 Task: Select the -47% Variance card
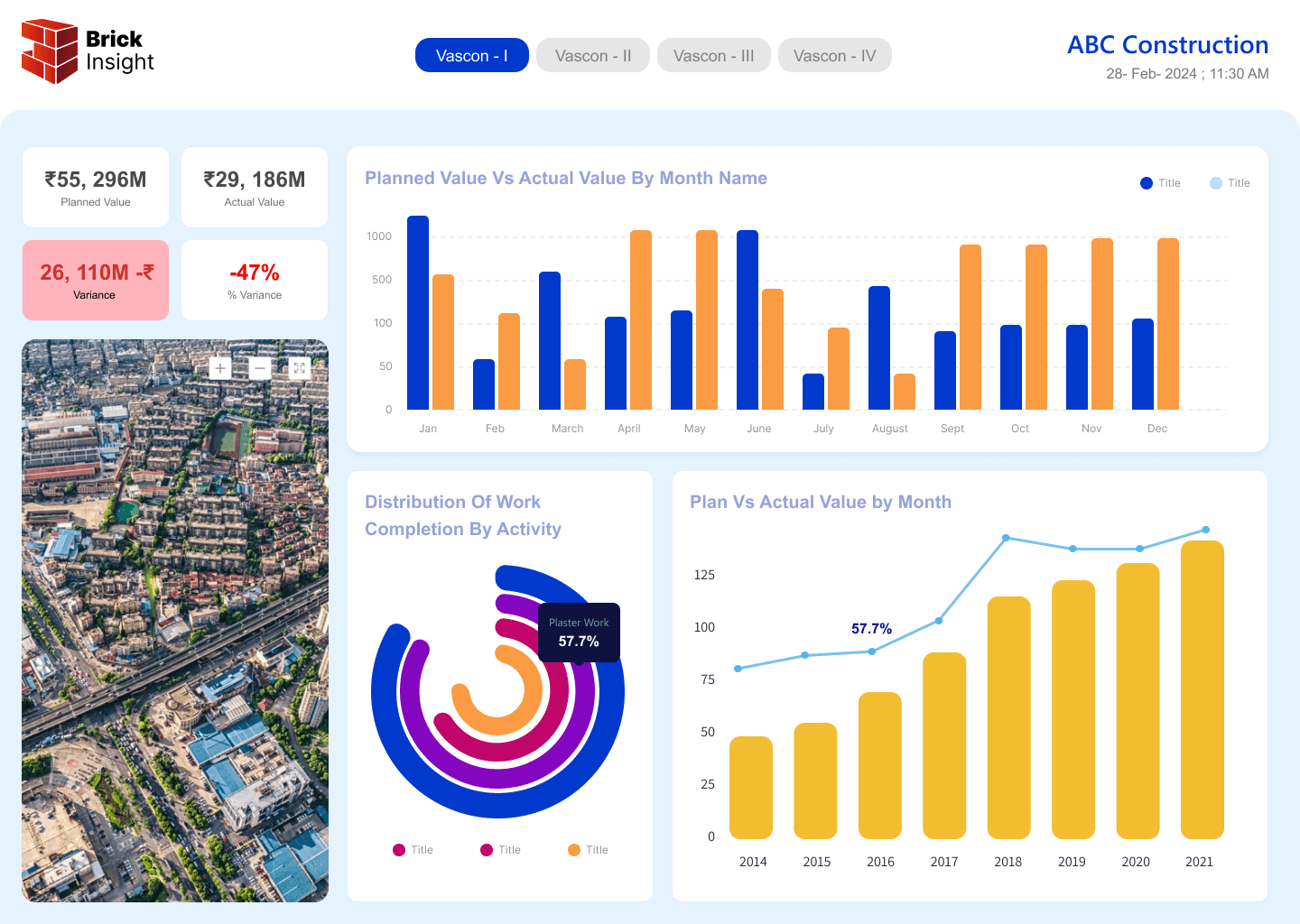click(x=255, y=280)
